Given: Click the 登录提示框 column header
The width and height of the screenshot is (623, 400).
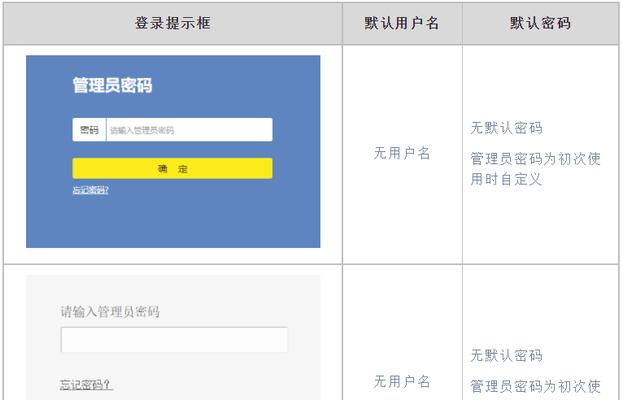Looking at the screenshot, I should tap(173, 23).
